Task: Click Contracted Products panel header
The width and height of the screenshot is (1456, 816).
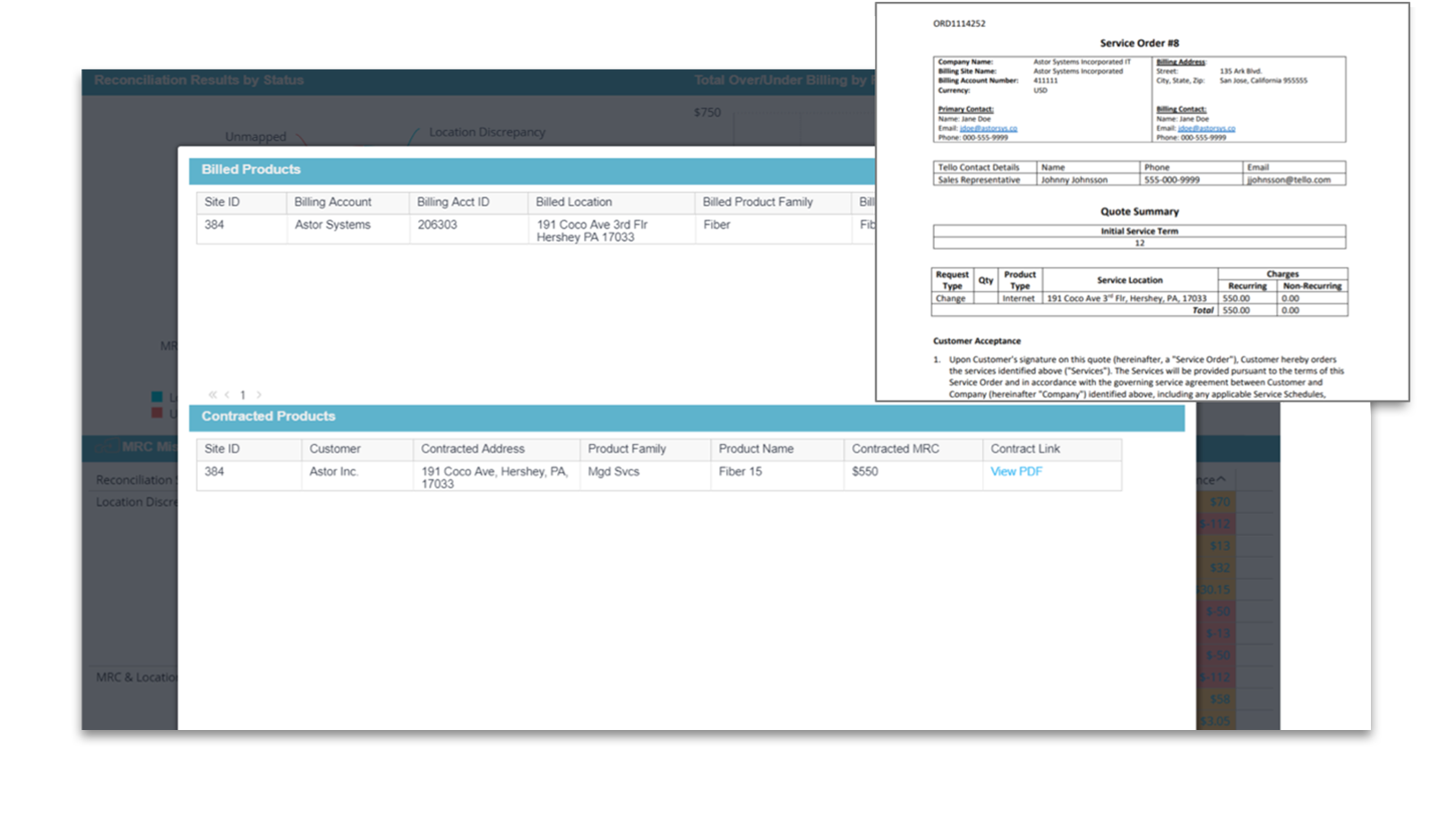Action: pyautogui.click(x=687, y=417)
